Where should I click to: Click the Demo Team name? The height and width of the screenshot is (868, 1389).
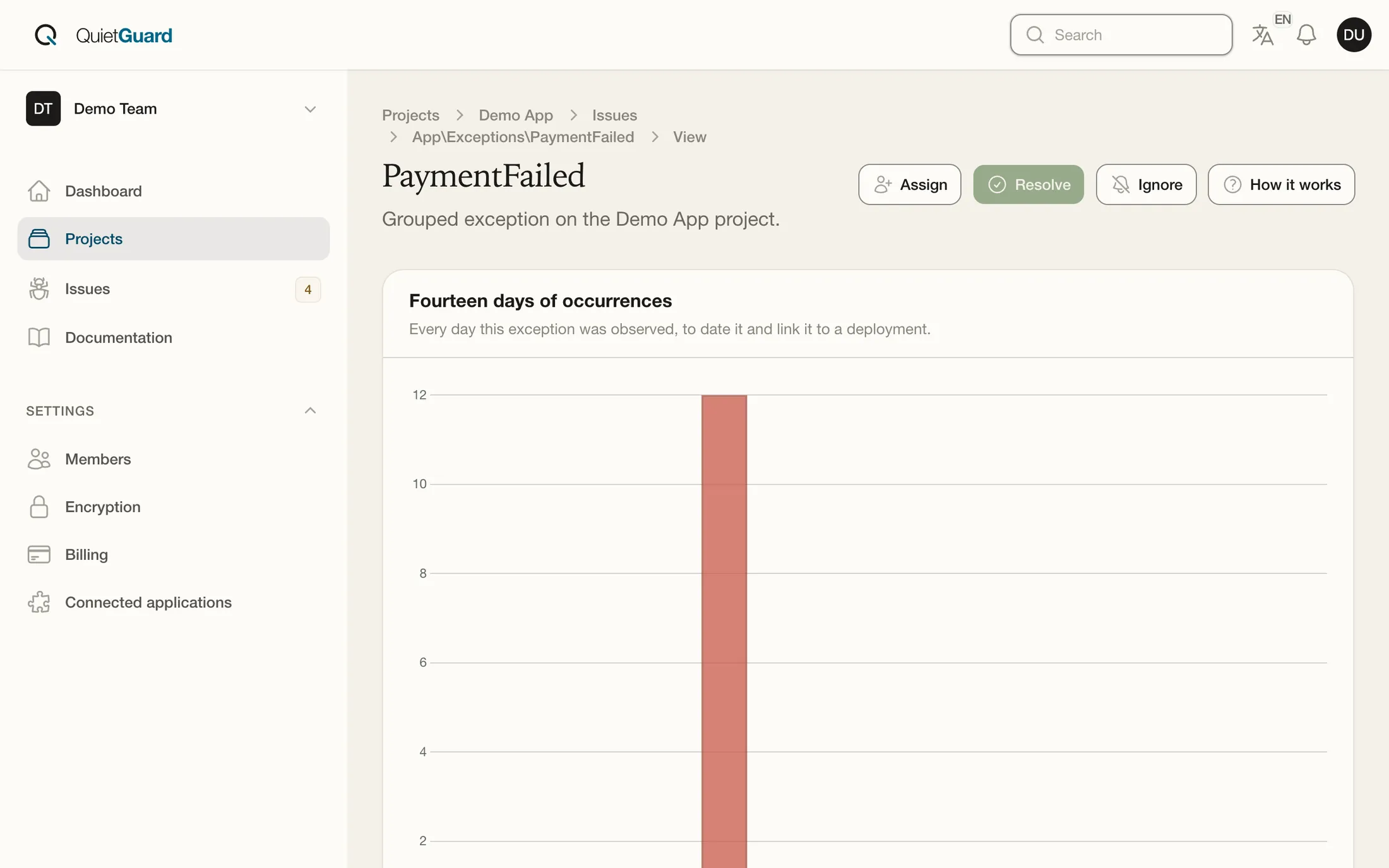115,109
